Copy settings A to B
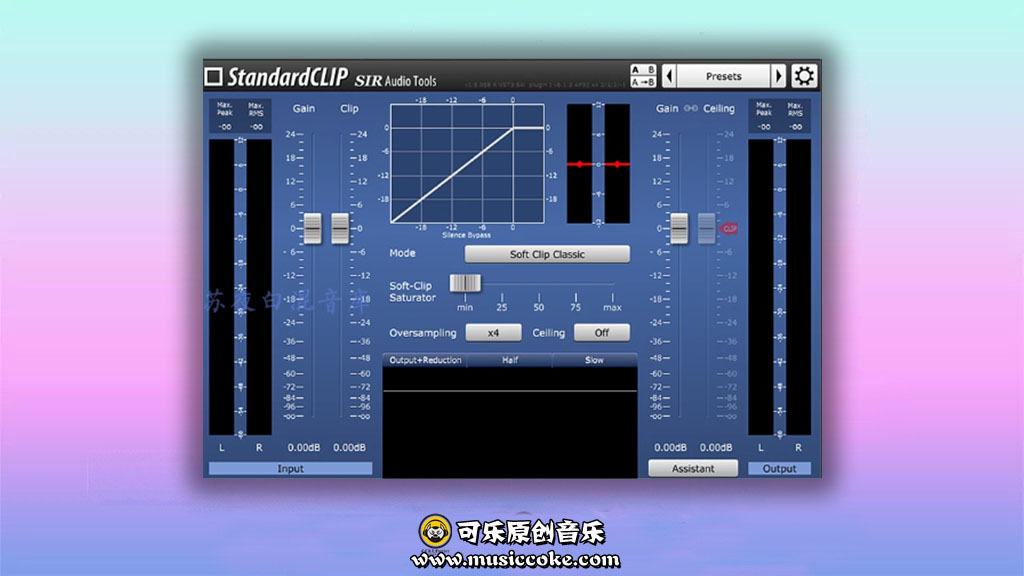Image resolution: width=1024 pixels, height=576 pixels. tap(643, 82)
